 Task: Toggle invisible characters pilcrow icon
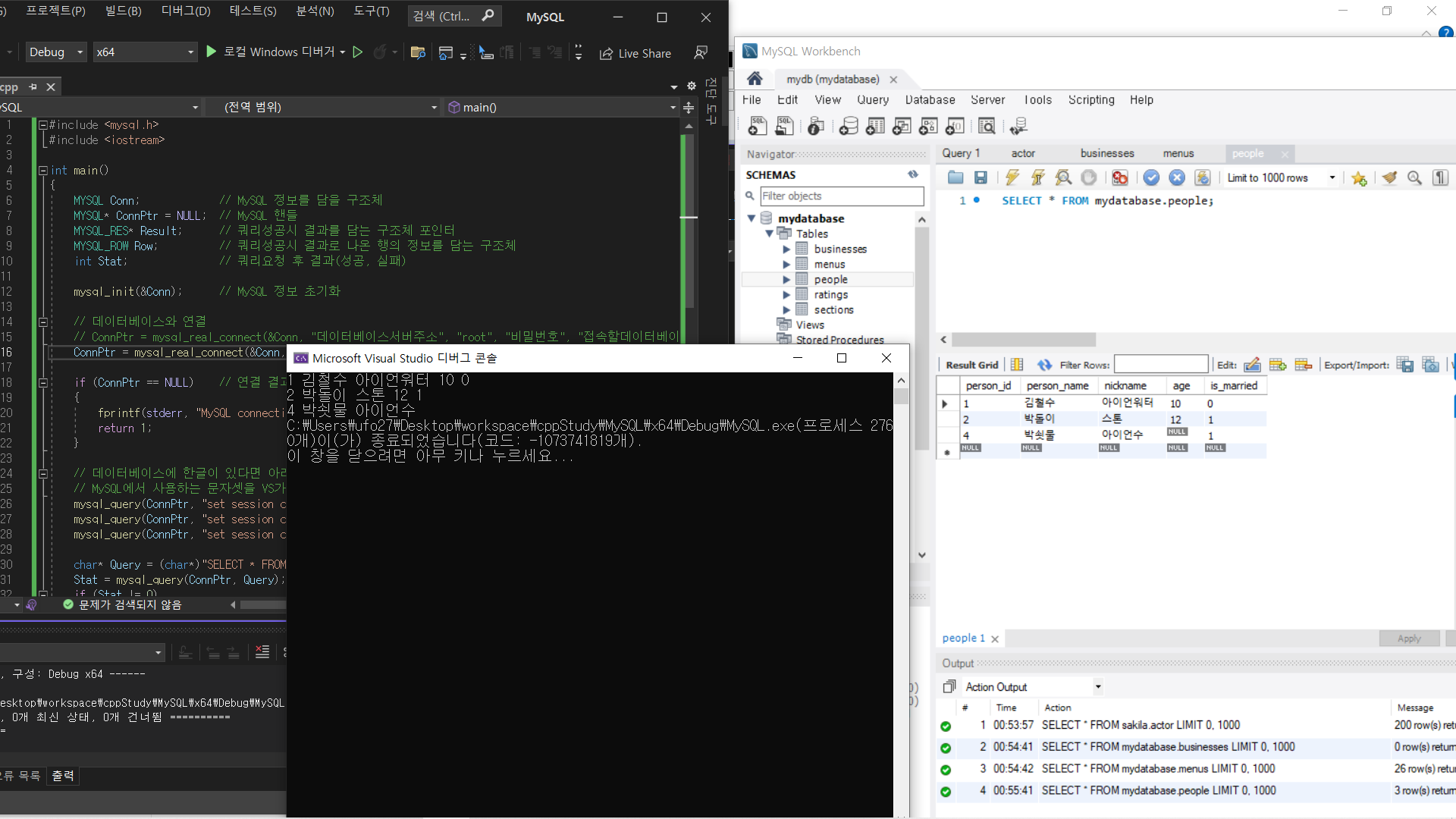1440,177
